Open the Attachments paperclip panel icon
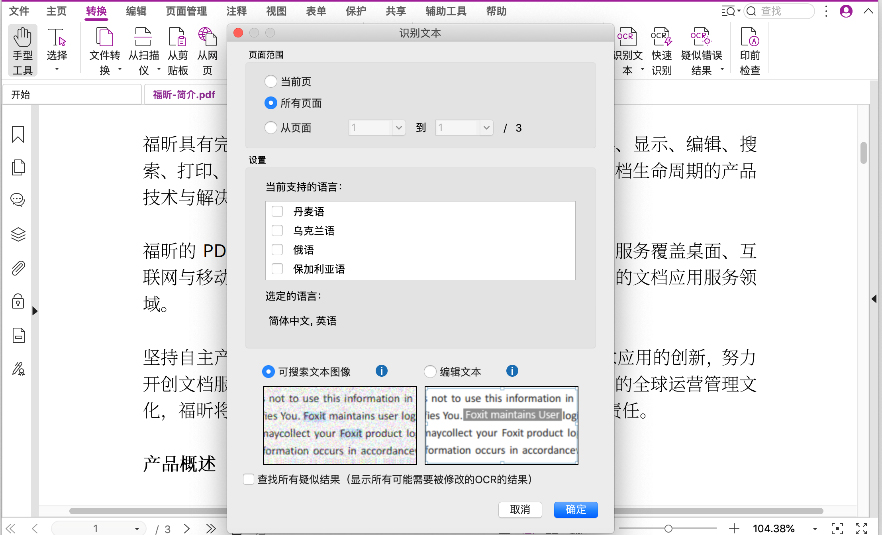The width and height of the screenshot is (882, 535). tap(18, 268)
